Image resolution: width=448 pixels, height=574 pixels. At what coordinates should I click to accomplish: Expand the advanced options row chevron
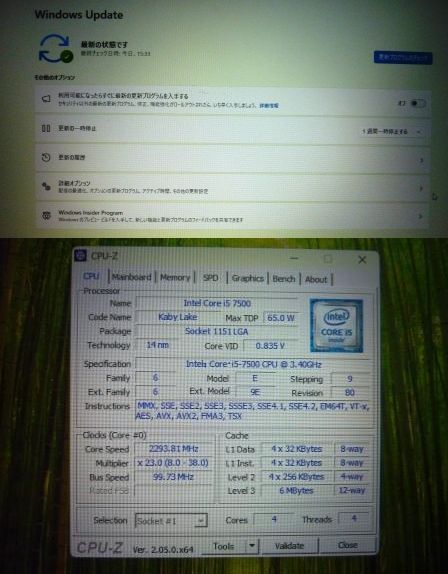[421, 188]
